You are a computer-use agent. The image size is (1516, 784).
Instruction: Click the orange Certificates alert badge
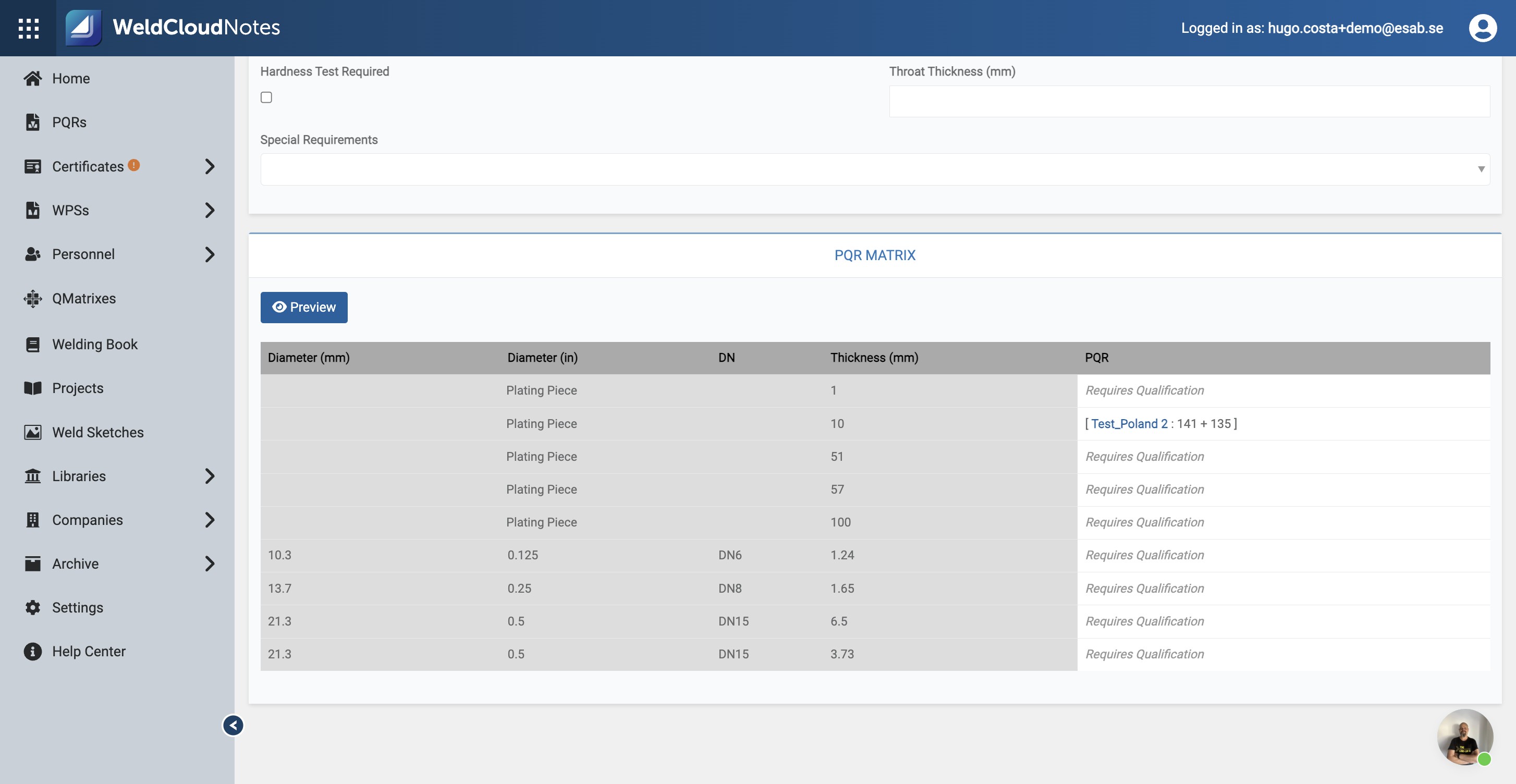click(x=133, y=165)
